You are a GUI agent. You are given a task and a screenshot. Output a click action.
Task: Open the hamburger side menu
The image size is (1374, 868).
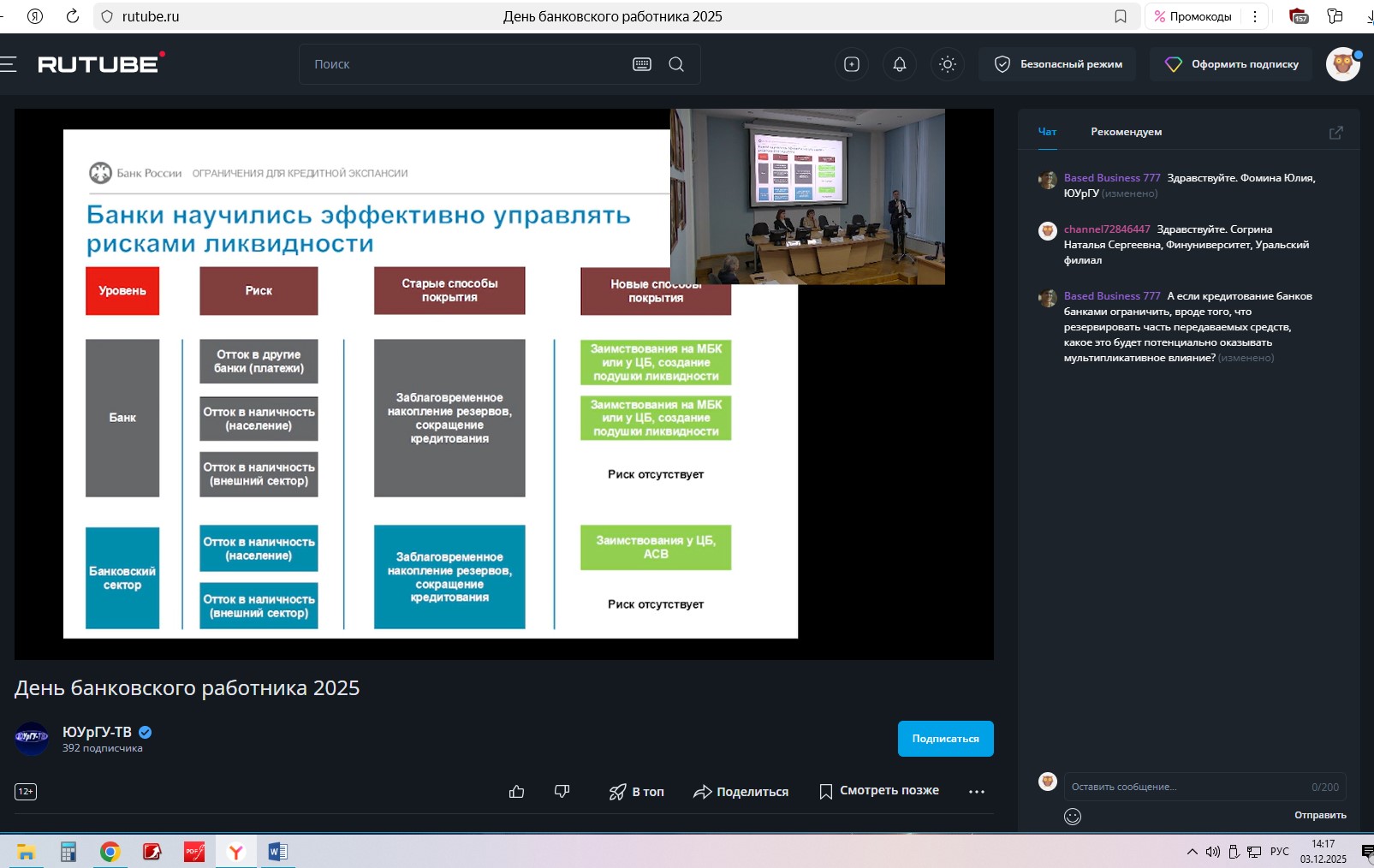click(x=9, y=64)
